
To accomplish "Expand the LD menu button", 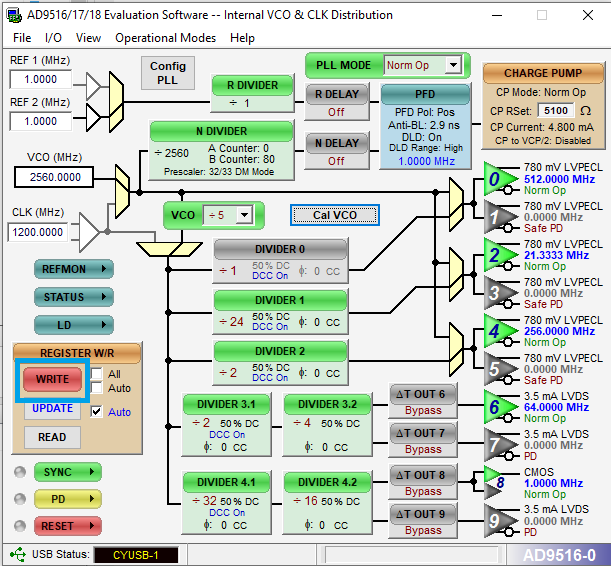I will pyautogui.click(x=74, y=325).
